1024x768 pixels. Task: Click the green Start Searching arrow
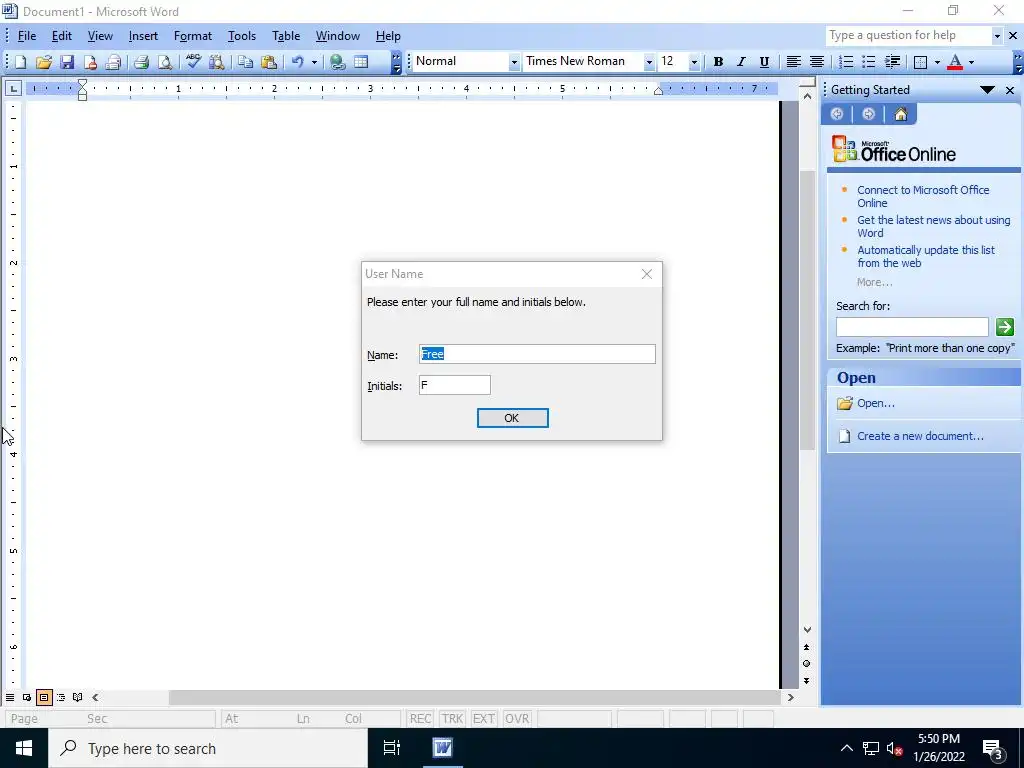point(1004,327)
